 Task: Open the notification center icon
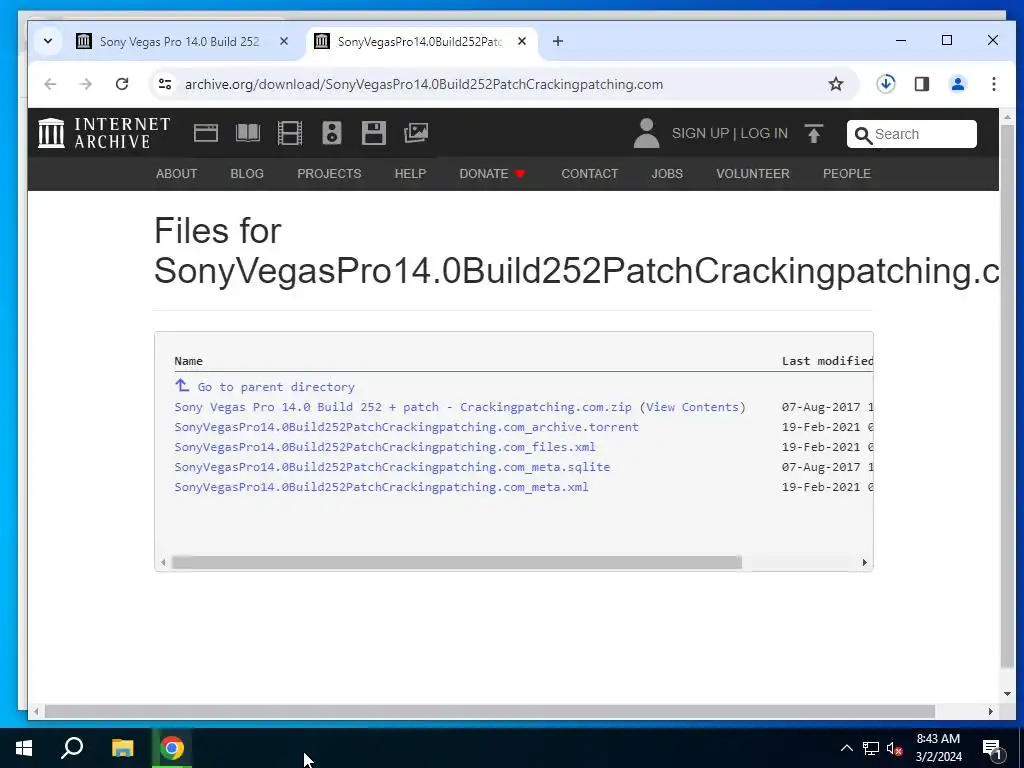[x=992, y=749]
